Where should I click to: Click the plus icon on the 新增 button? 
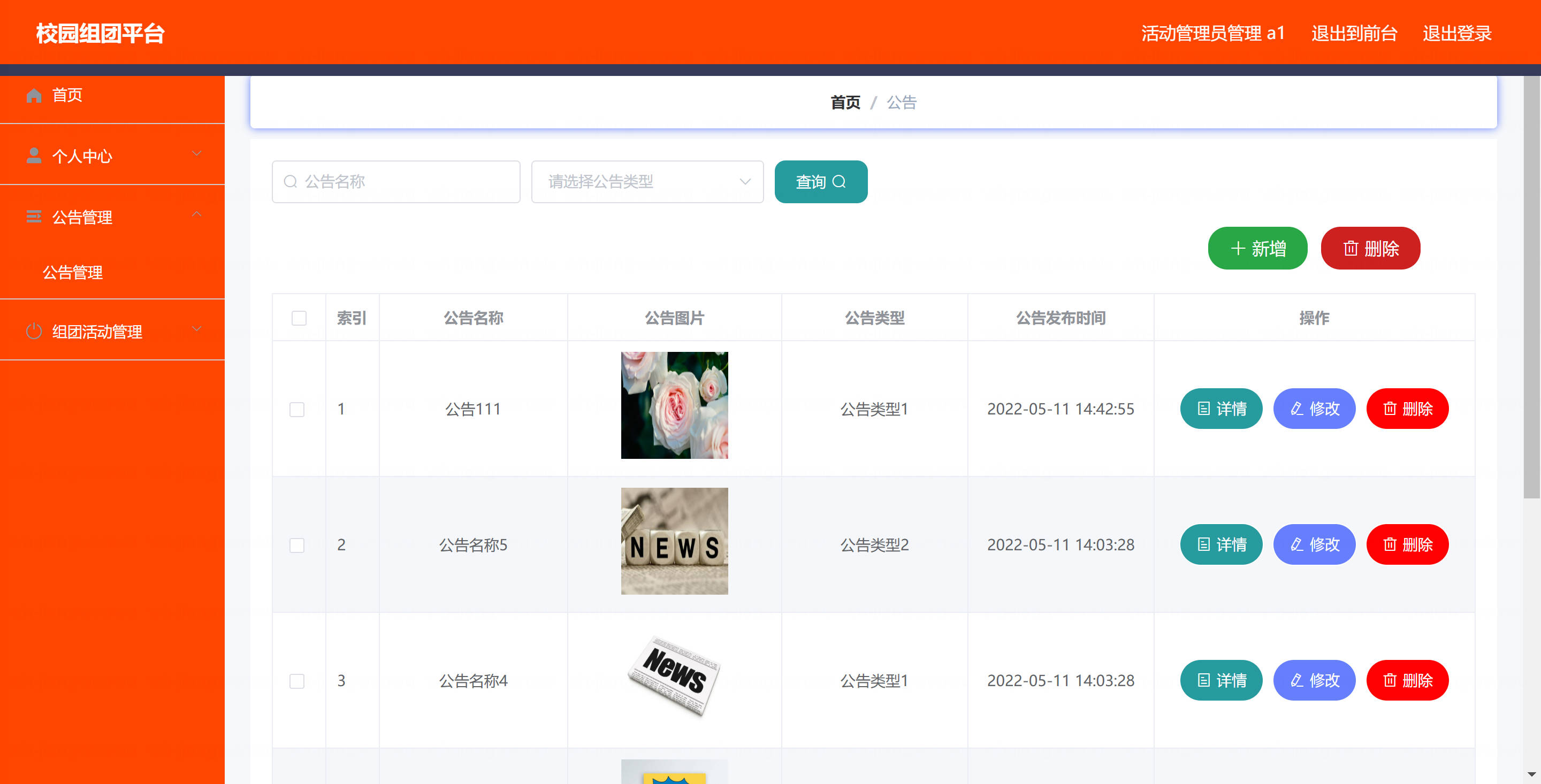[x=1238, y=248]
